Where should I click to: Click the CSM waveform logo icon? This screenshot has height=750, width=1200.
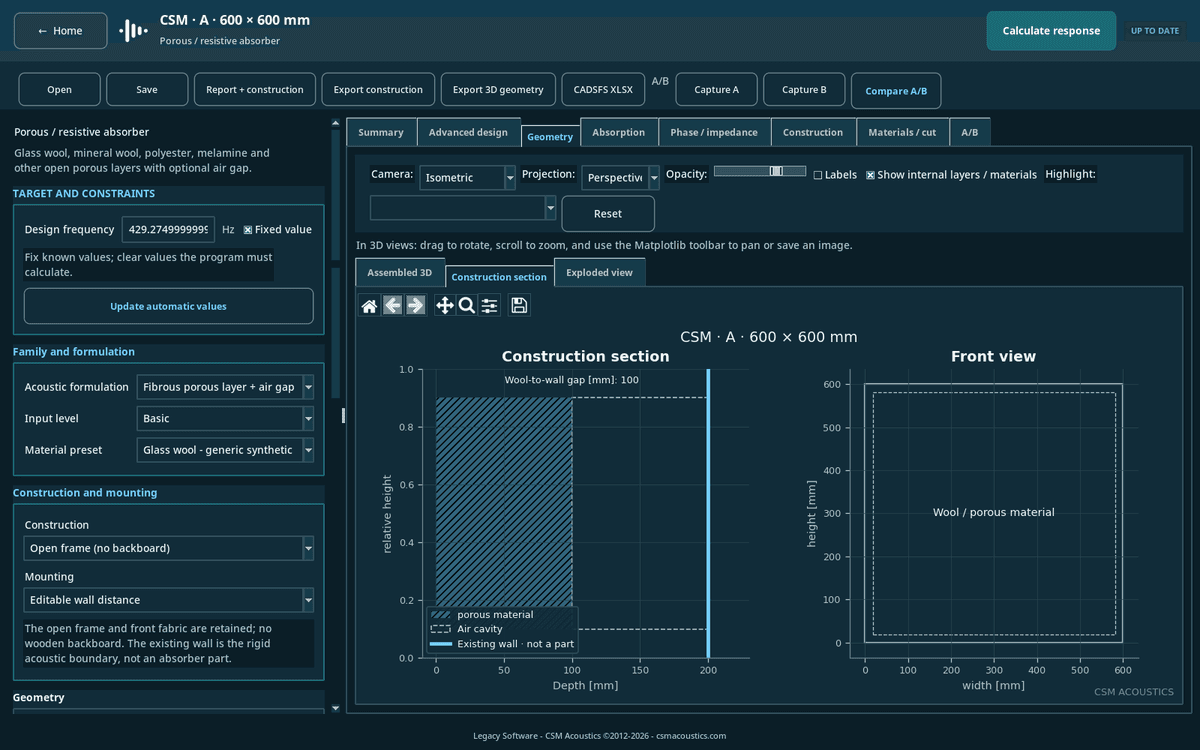pyautogui.click(x=133, y=31)
